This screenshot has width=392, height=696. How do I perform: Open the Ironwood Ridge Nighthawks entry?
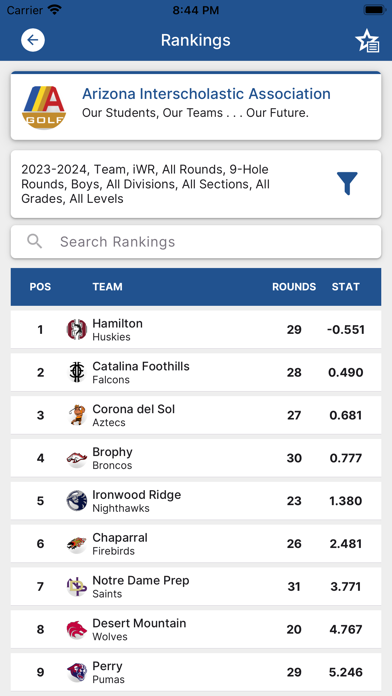pos(196,501)
